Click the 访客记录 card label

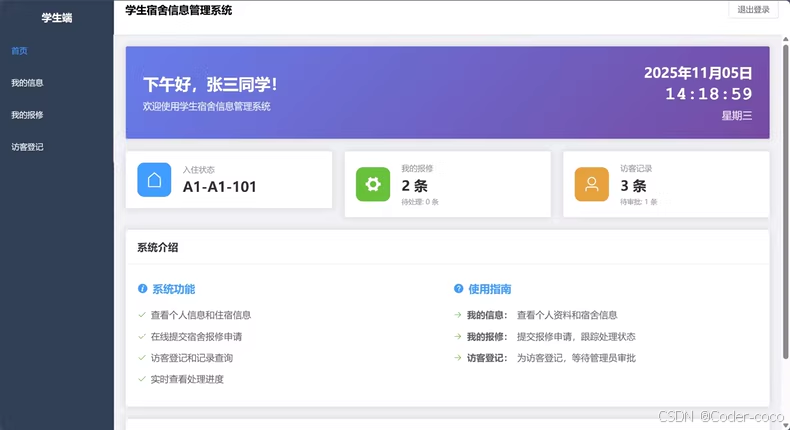pyautogui.click(x=636, y=168)
